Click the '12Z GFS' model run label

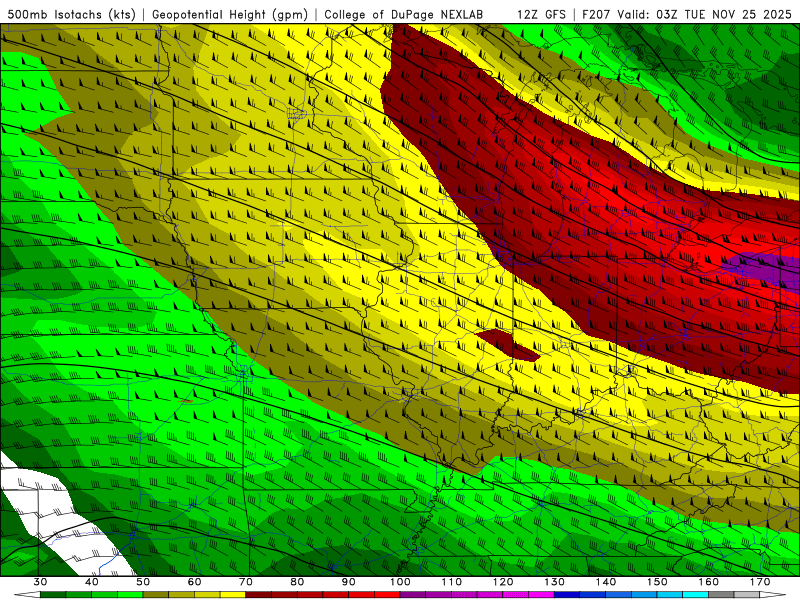[541, 14]
